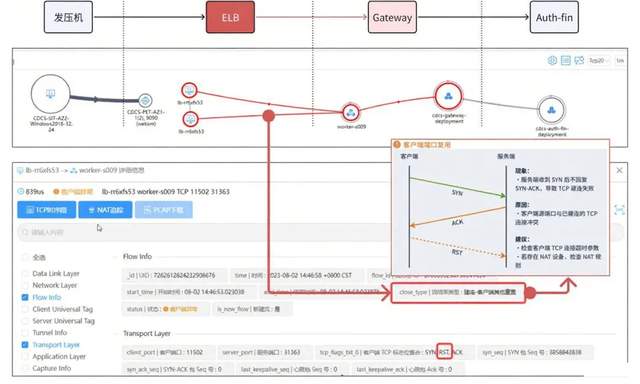
Task: Click the orange status tag beside 839us
Action: (73, 191)
